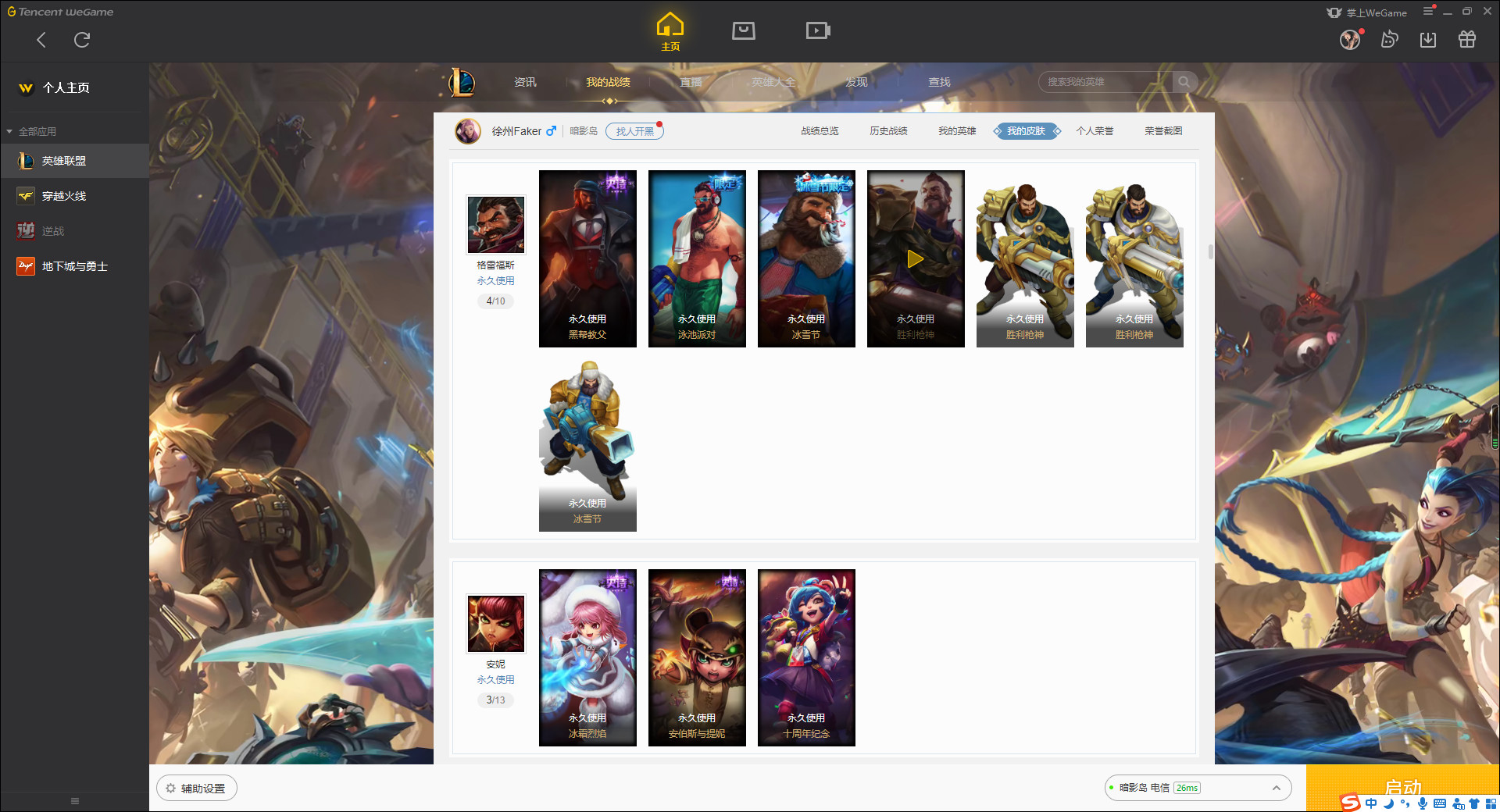Viewport: 1500px width, 812px height.
Task: Open the home tab 主页
Action: [670, 32]
